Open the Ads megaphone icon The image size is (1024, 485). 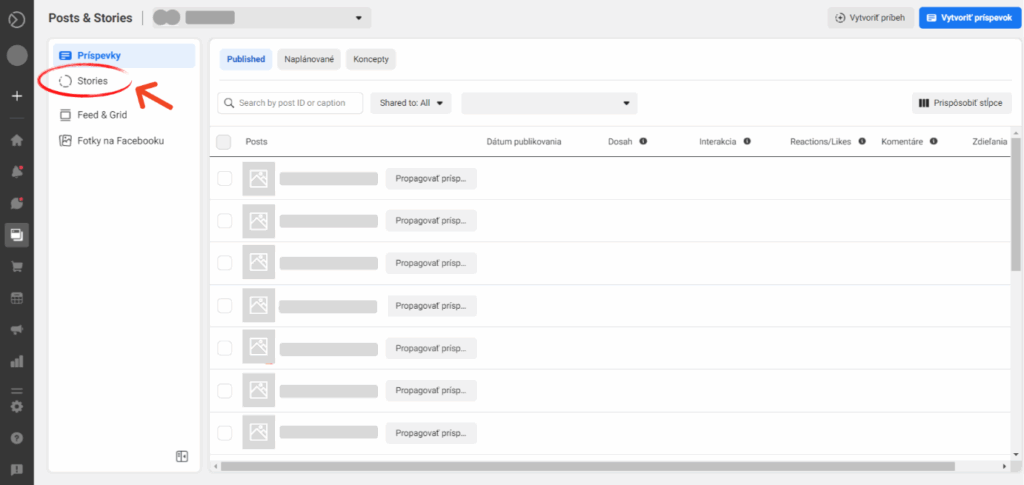click(x=17, y=330)
